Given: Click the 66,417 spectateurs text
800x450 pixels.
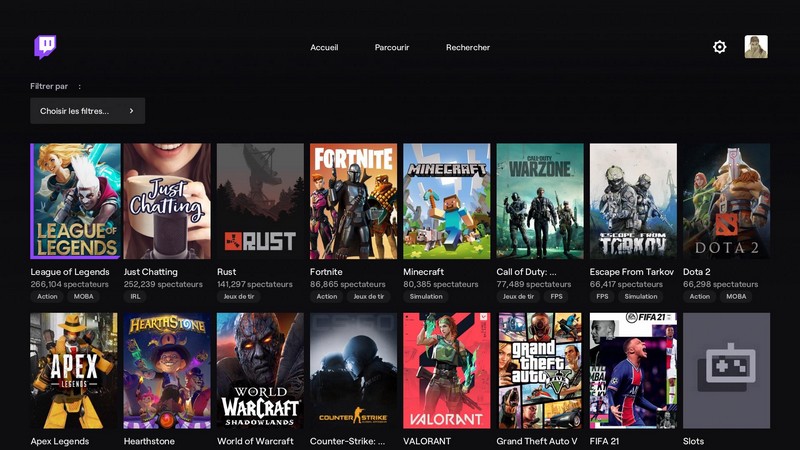Looking at the screenshot, I should 626,284.
